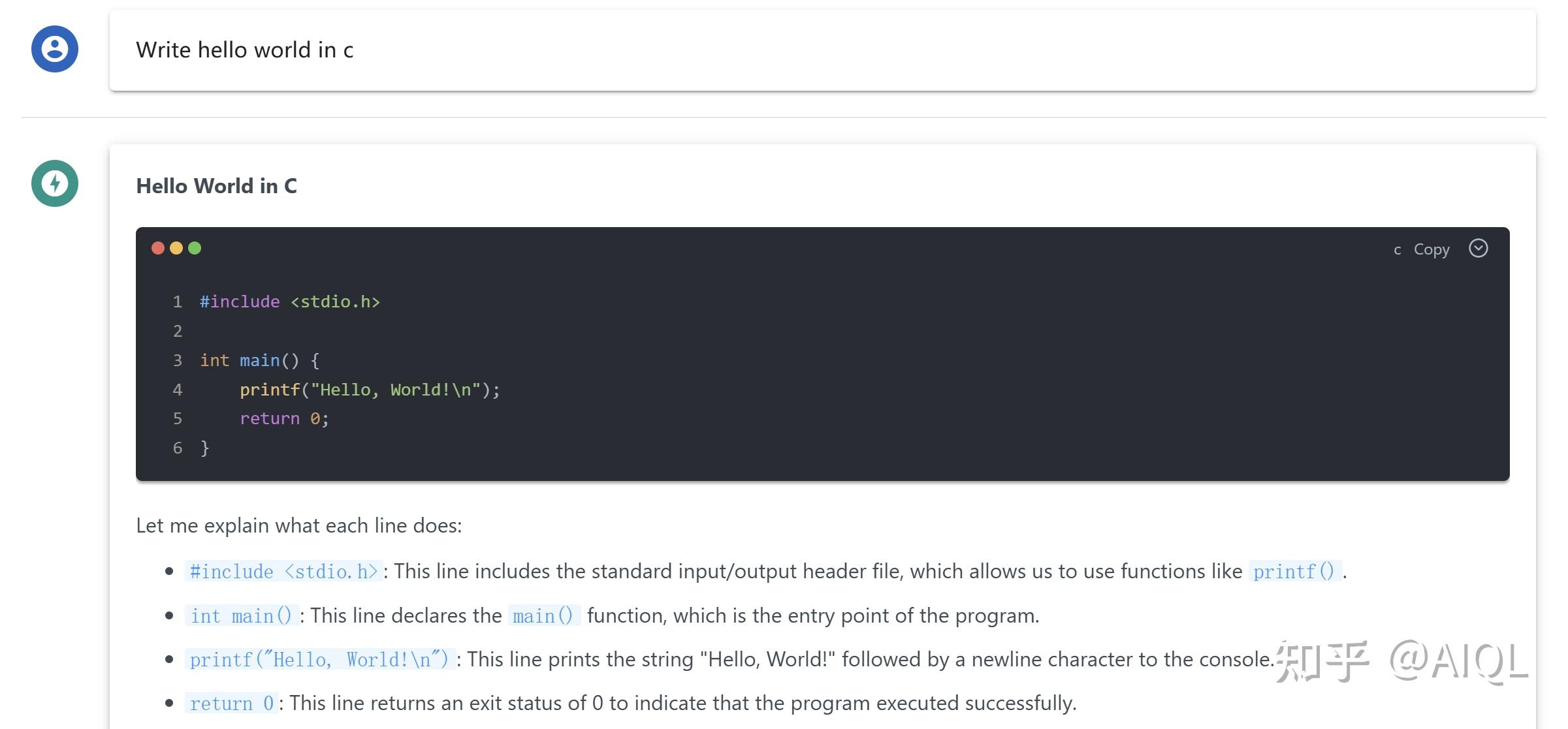Click the inline 'return 0' code tag
Image resolution: width=1568 pixels, height=729 pixels.
[x=231, y=704]
